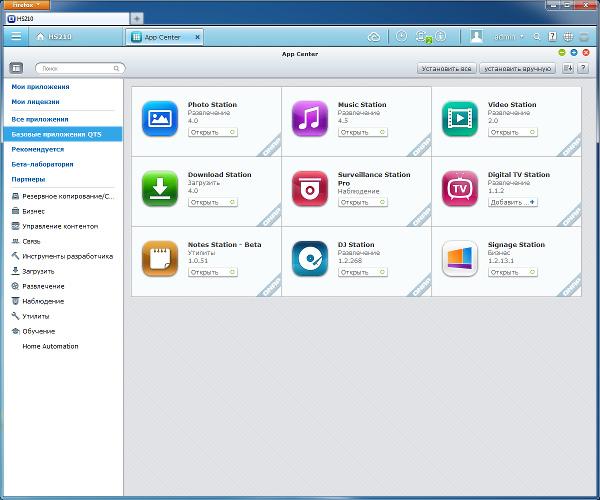Select Загрузить category in sidebar

click(33, 271)
